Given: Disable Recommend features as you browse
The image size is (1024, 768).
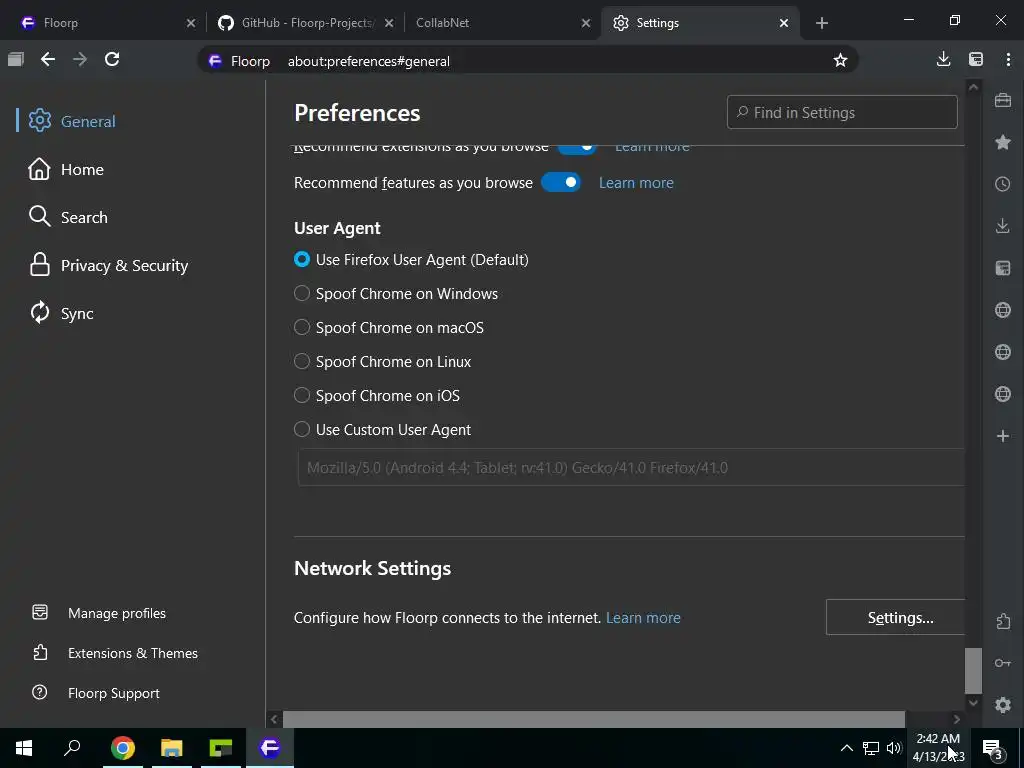Looking at the screenshot, I should coord(561,182).
